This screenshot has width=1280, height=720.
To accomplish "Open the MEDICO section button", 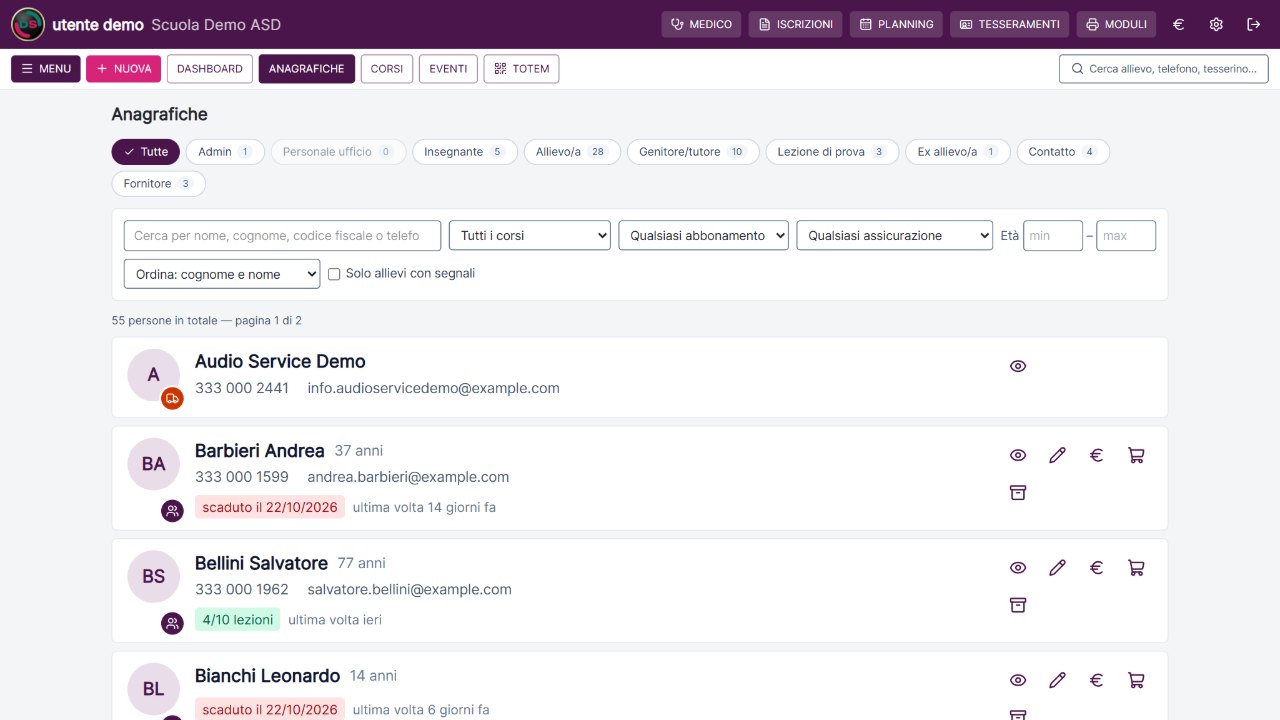I will (701, 24).
